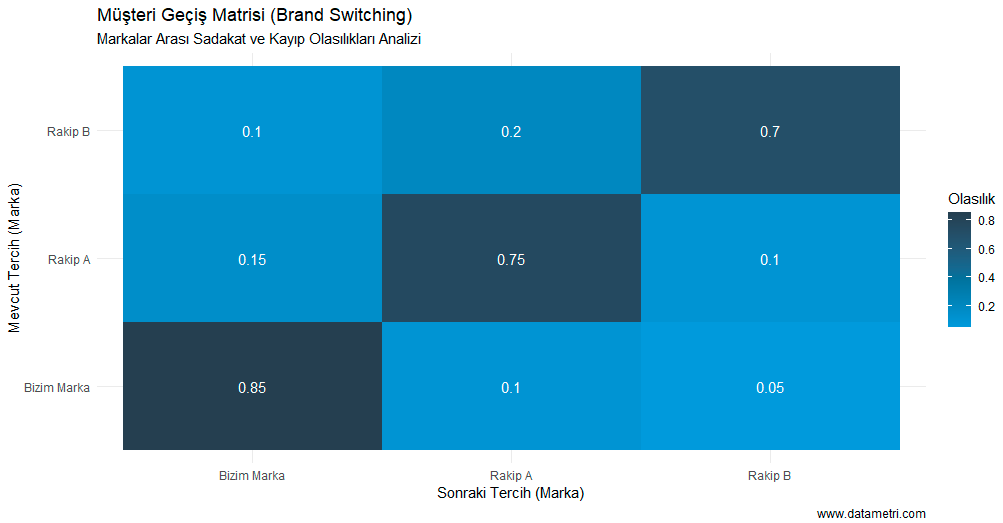The image size is (1003, 523).
Task: Open the www.datametri.com link
Action: 870,513
